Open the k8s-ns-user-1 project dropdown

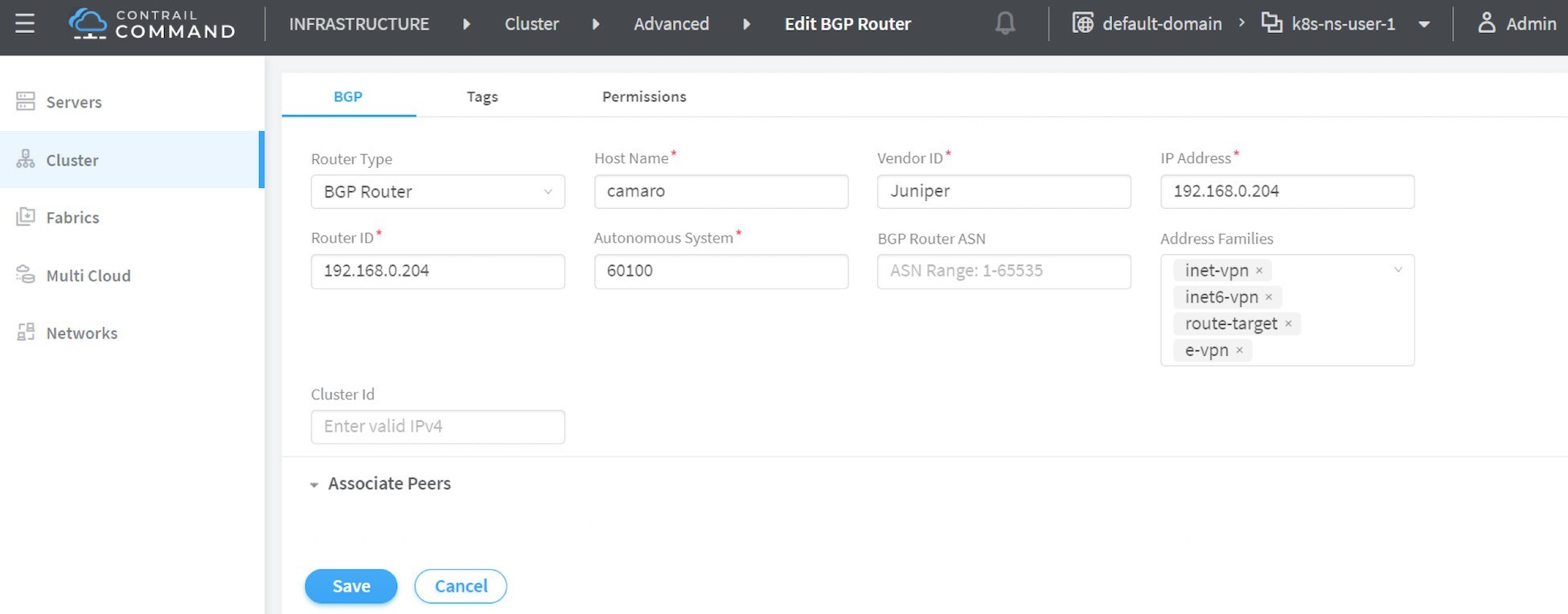point(1424,24)
